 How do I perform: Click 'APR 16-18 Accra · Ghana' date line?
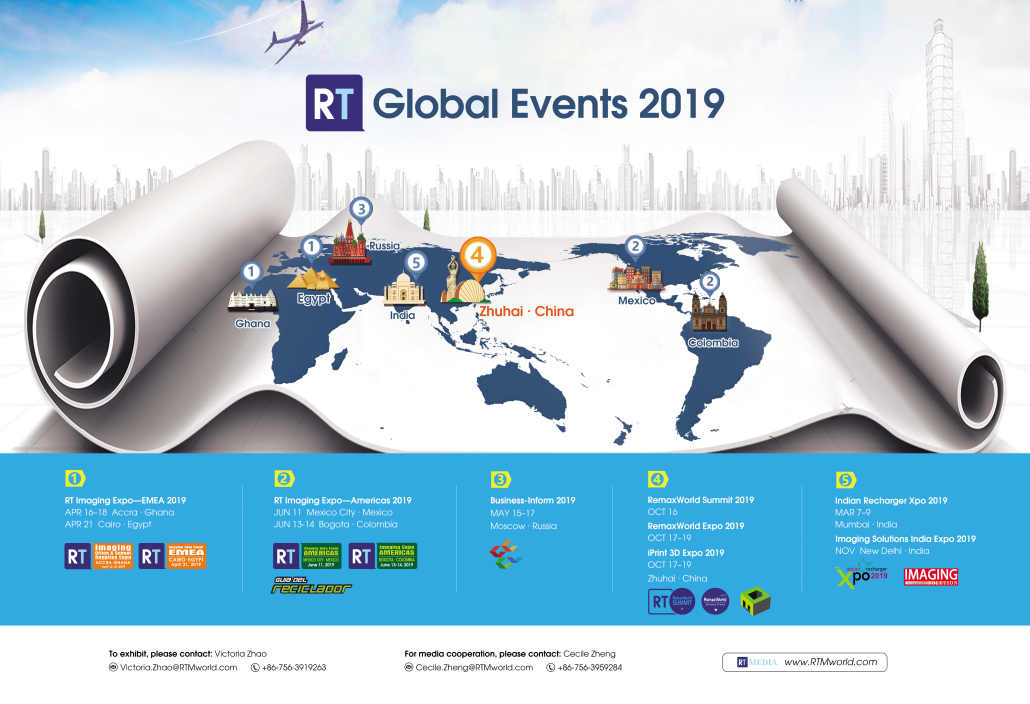(120, 512)
